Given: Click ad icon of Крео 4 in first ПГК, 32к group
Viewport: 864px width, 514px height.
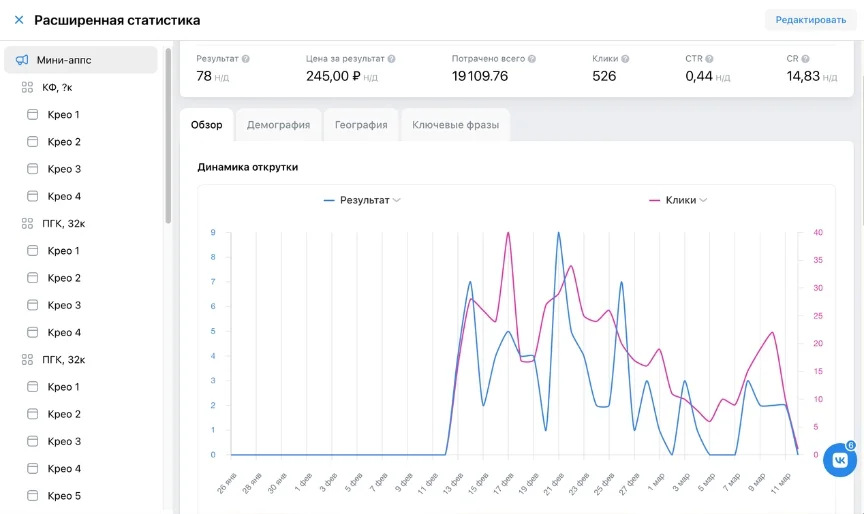Looking at the screenshot, I should coord(33,332).
